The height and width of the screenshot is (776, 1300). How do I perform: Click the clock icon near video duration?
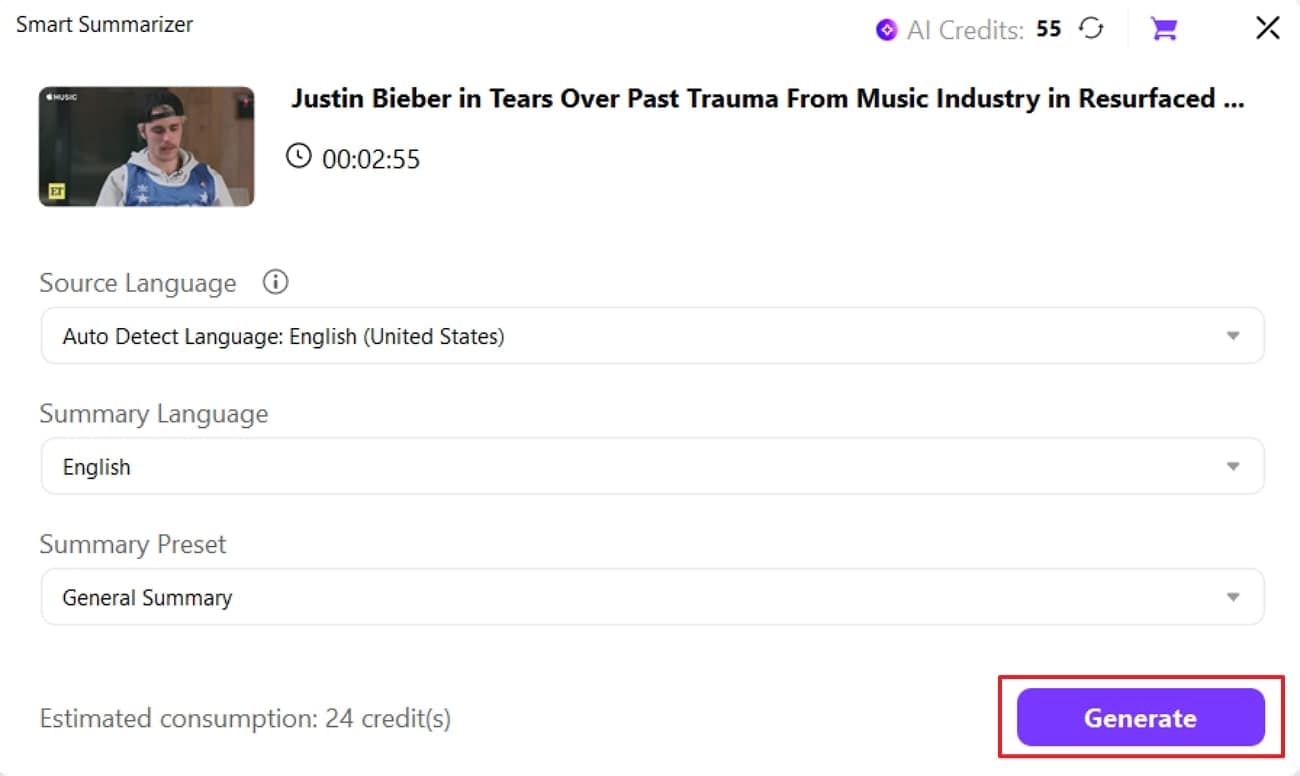pyautogui.click(x=298, y=156)
